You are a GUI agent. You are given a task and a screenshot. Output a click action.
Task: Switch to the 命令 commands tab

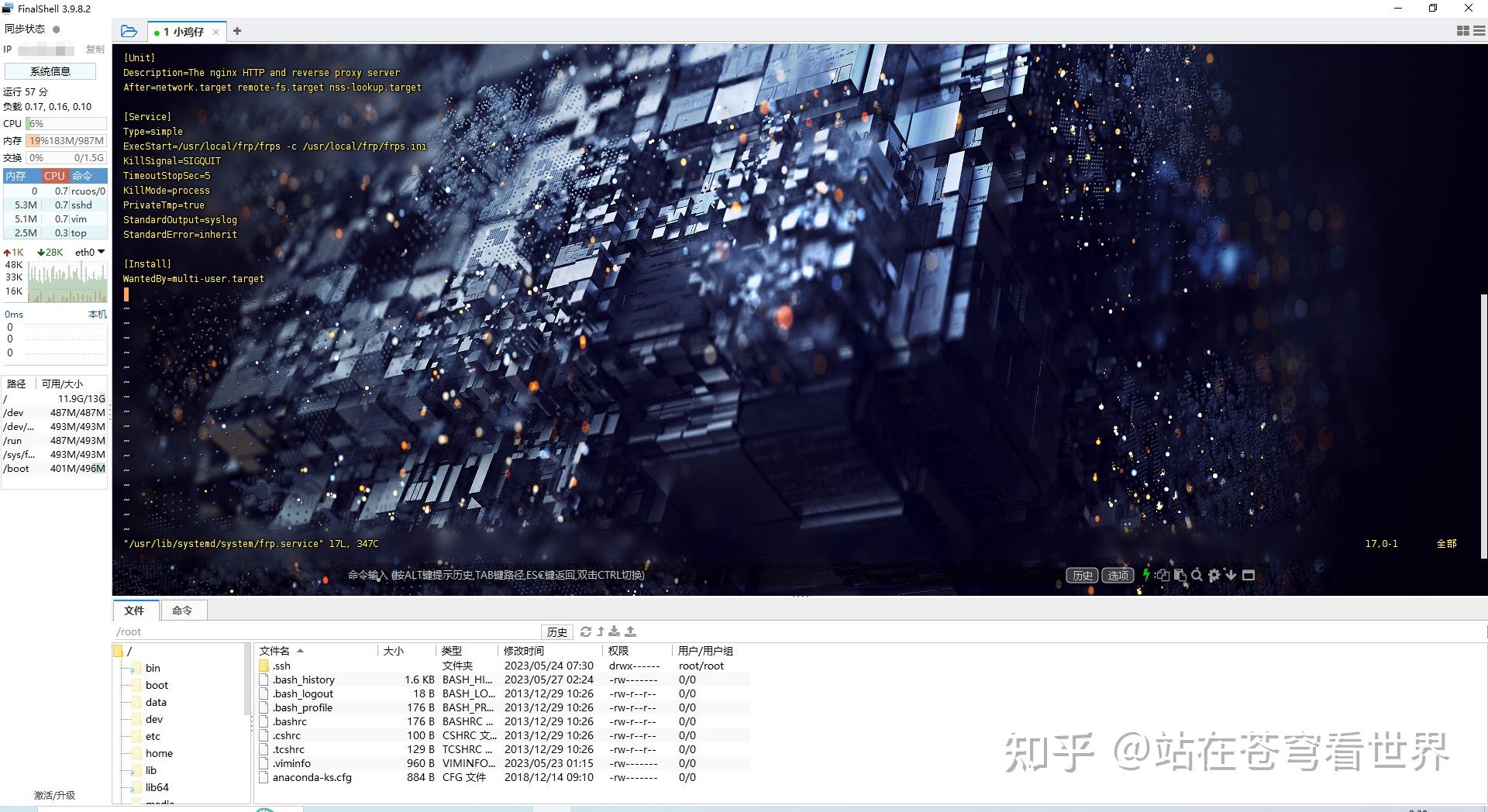[x=183, y=611]
